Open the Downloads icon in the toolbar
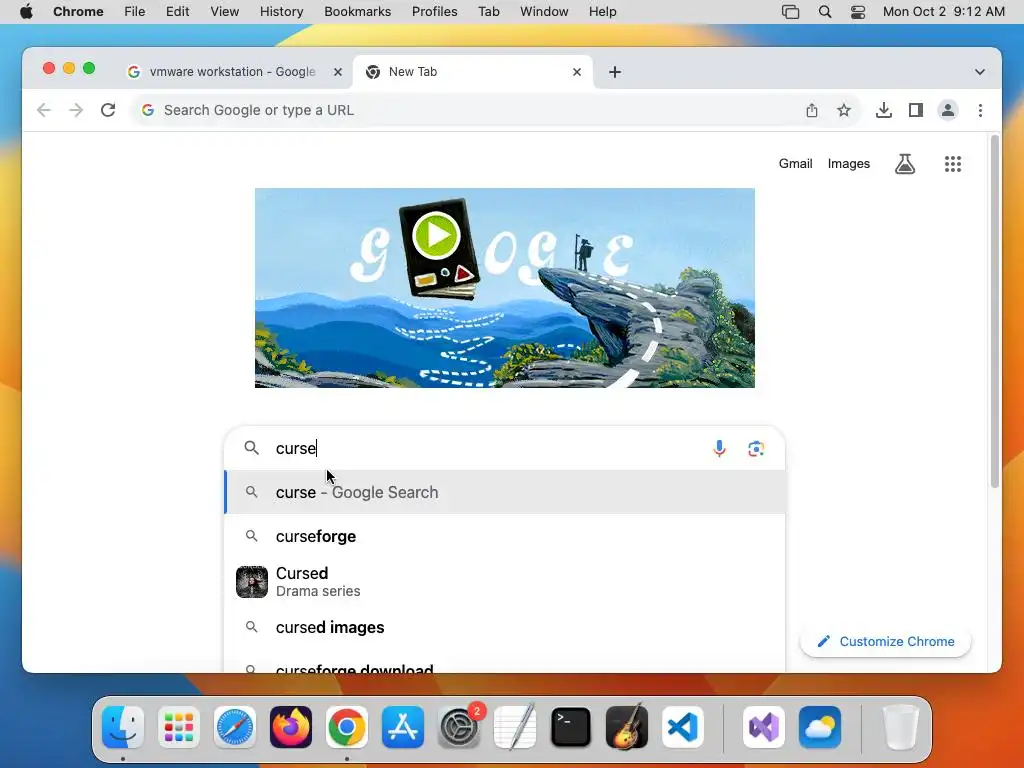 (884, 110)
